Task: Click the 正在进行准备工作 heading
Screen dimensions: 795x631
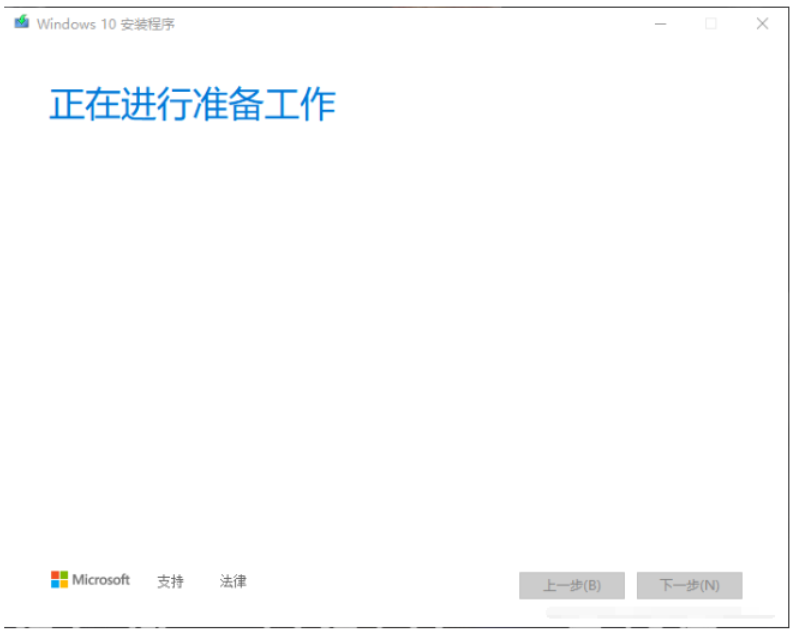Action: [193, 104]
